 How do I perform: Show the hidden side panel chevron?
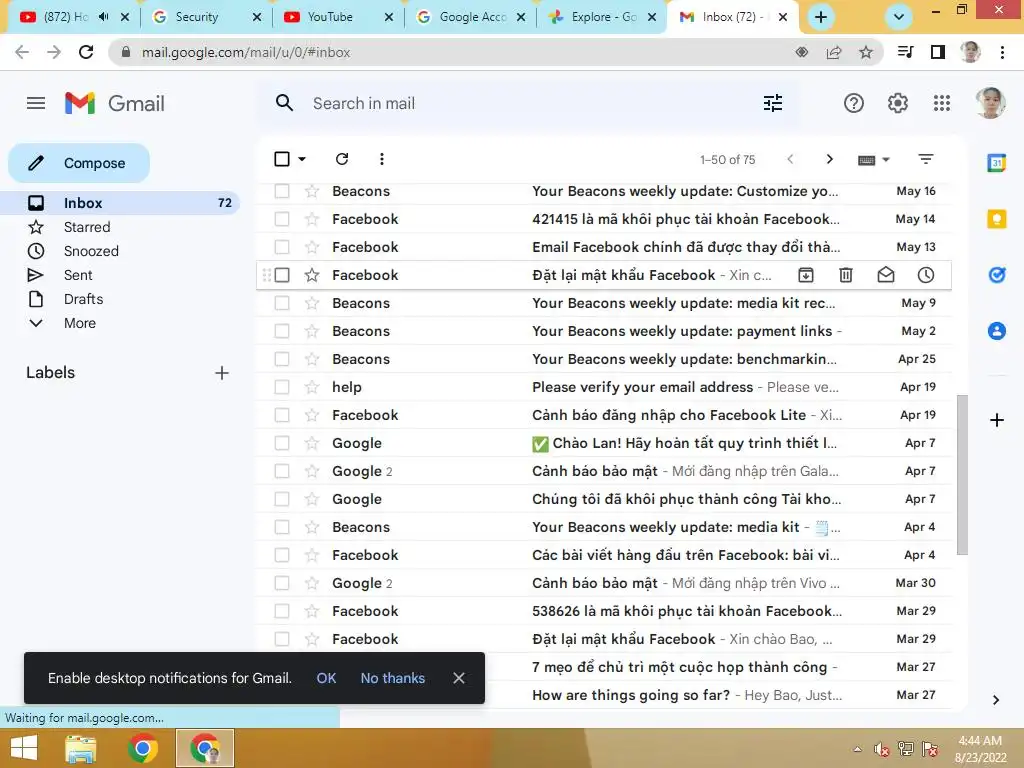tap(996, 700)
